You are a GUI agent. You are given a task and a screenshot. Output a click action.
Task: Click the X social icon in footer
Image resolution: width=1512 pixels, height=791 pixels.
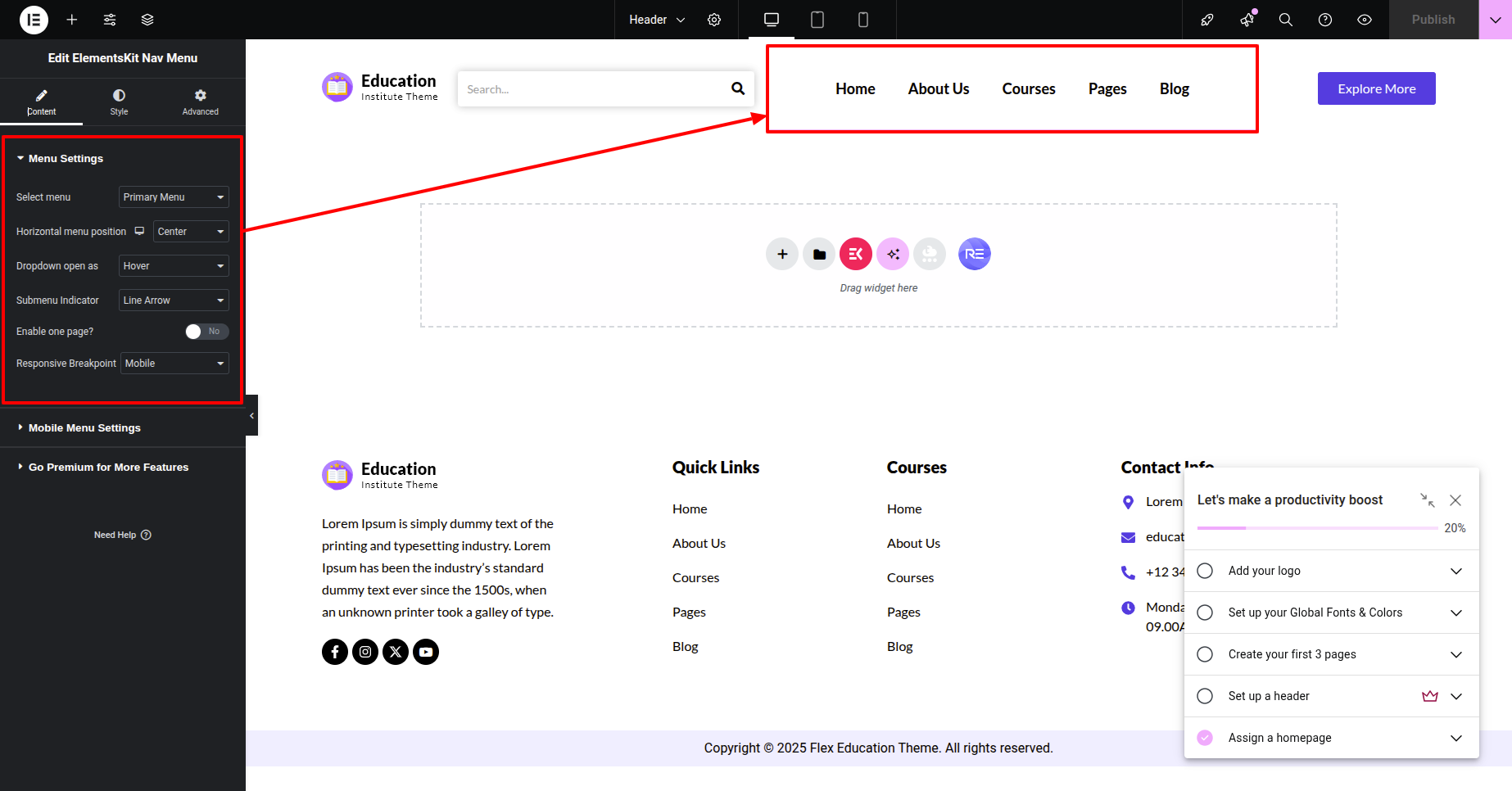click(x=396, y=652)
